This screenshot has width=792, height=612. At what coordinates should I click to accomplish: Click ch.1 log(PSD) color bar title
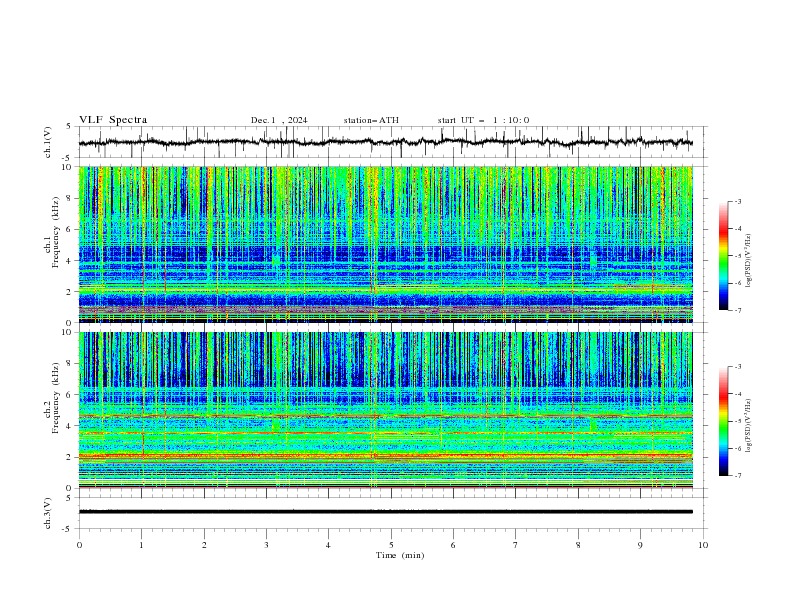coord(749,261)
